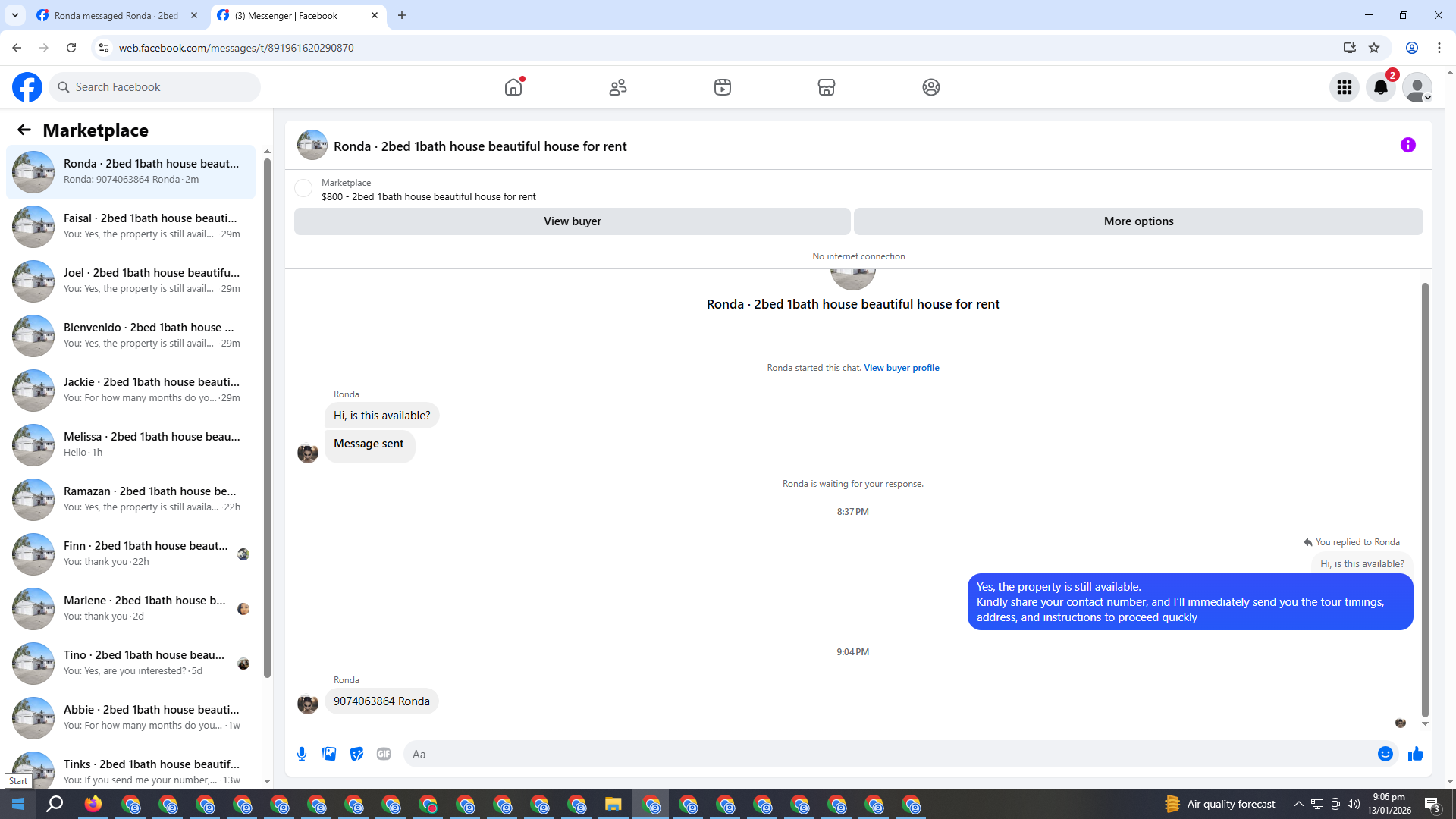Open Chrome tab search dropdown arrow
Viewport: 1456px width, 819px height.
[14, 15]
